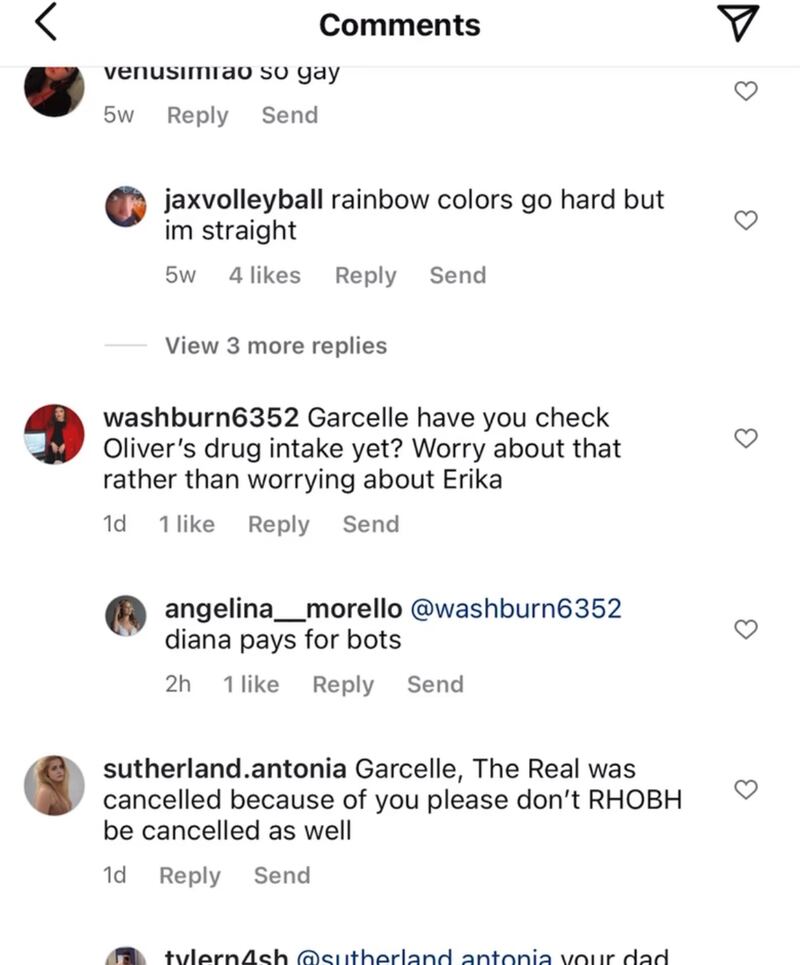View the 4 likes on jaxvolleyball's comment
This screenshot has width=800, height=965.
click(x=264, y=275)
